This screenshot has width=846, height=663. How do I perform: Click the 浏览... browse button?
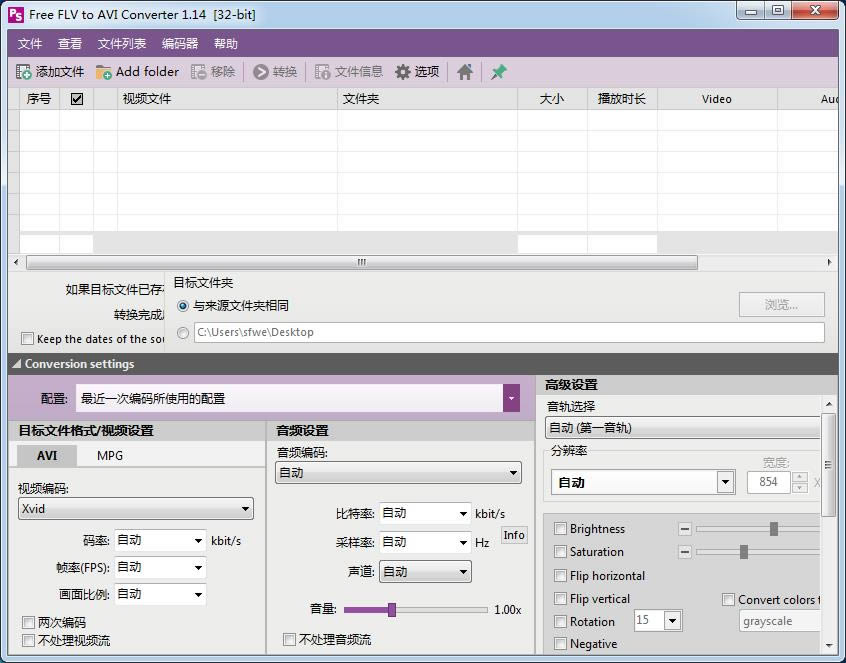click(x=781, y=305)
